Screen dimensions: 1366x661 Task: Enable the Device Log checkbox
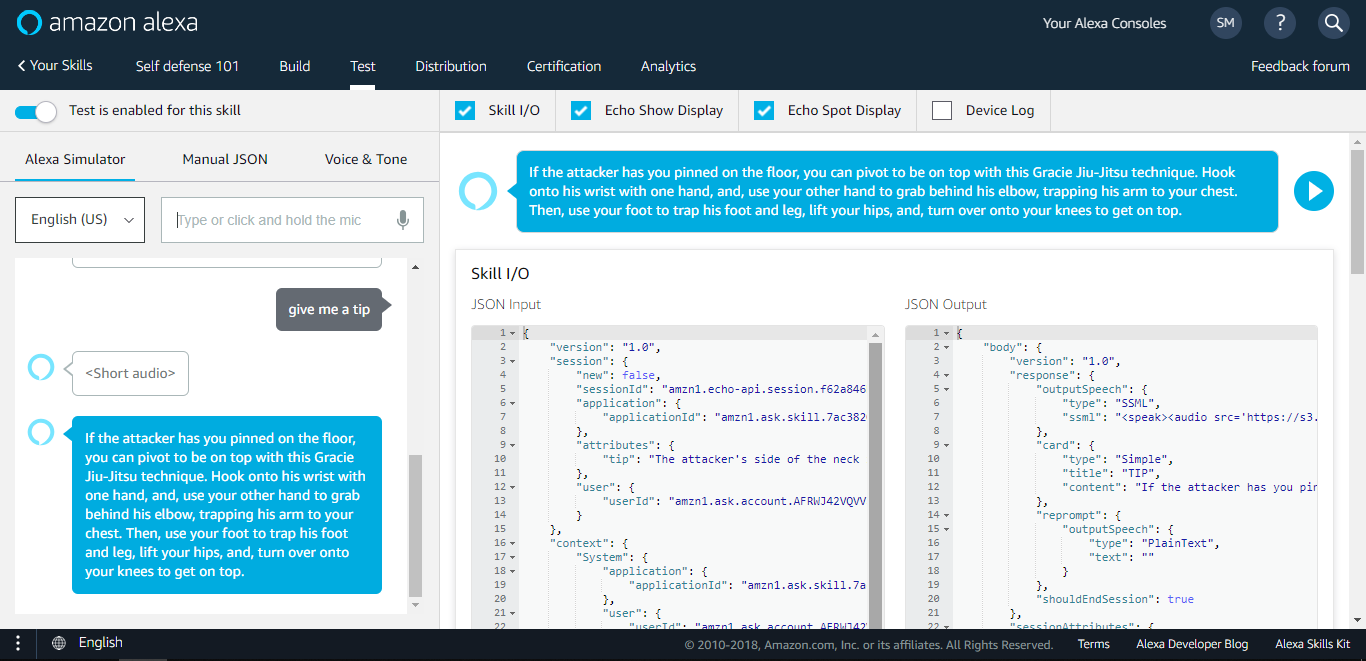pos(942,111)
